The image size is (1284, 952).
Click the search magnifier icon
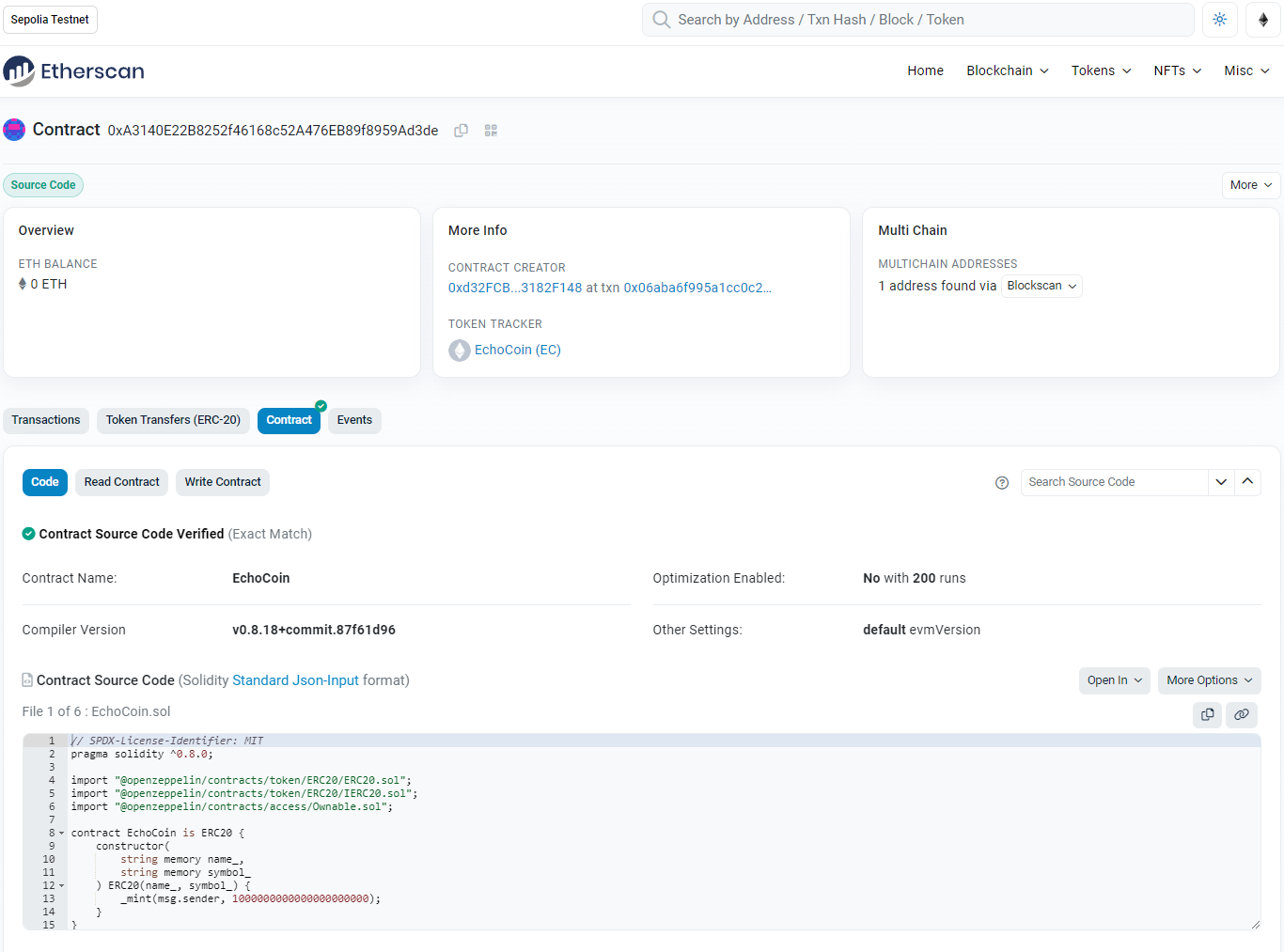pos(662,20)
